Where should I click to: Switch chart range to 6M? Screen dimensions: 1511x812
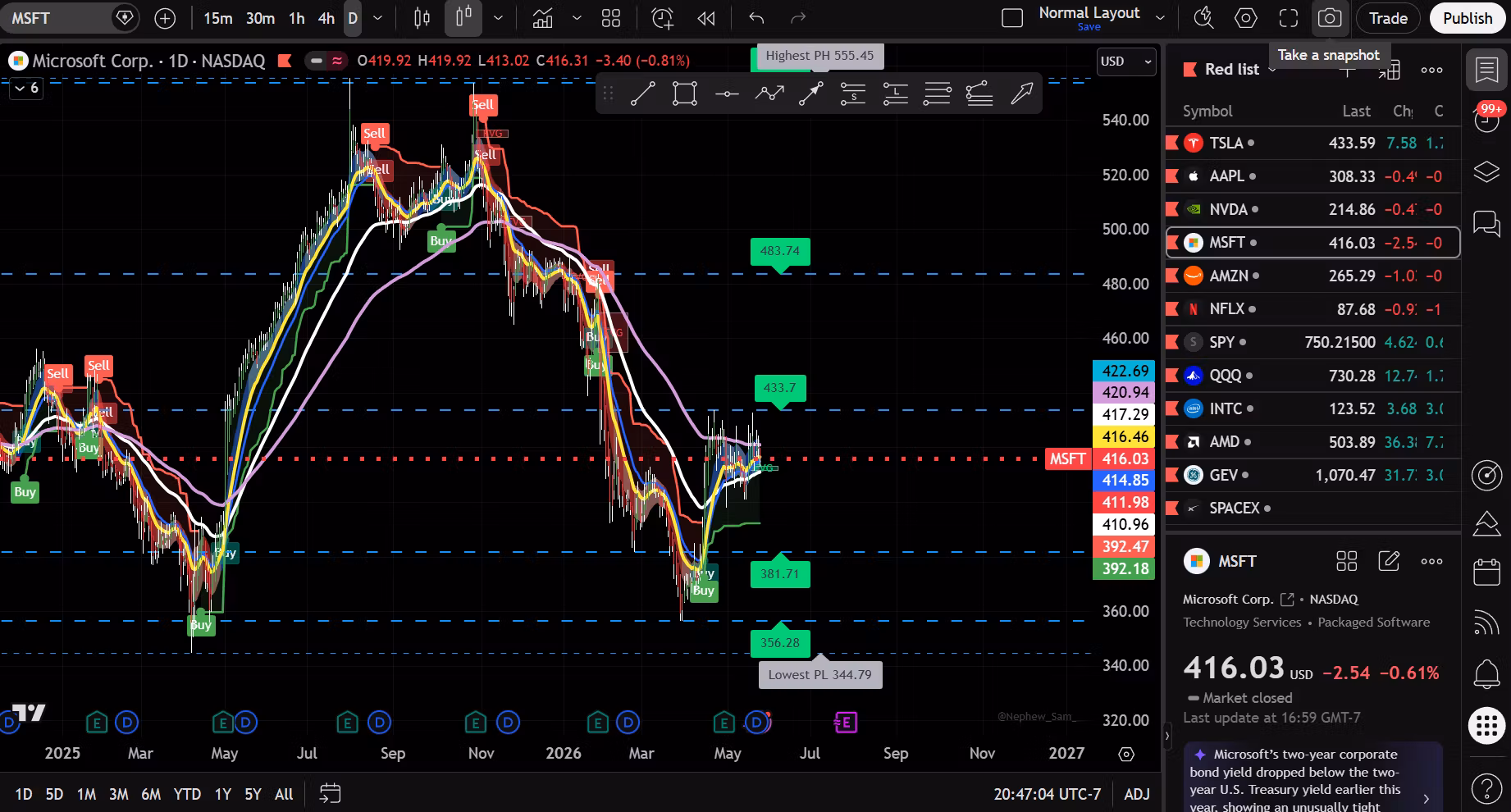[x=151, y=794]
